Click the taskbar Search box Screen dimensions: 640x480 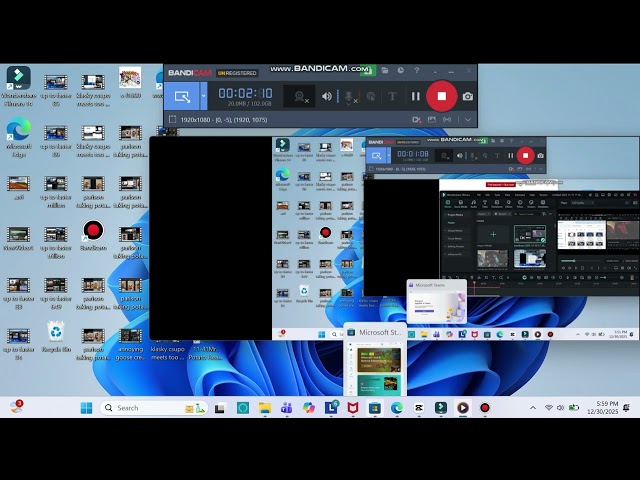pos(154,408)
